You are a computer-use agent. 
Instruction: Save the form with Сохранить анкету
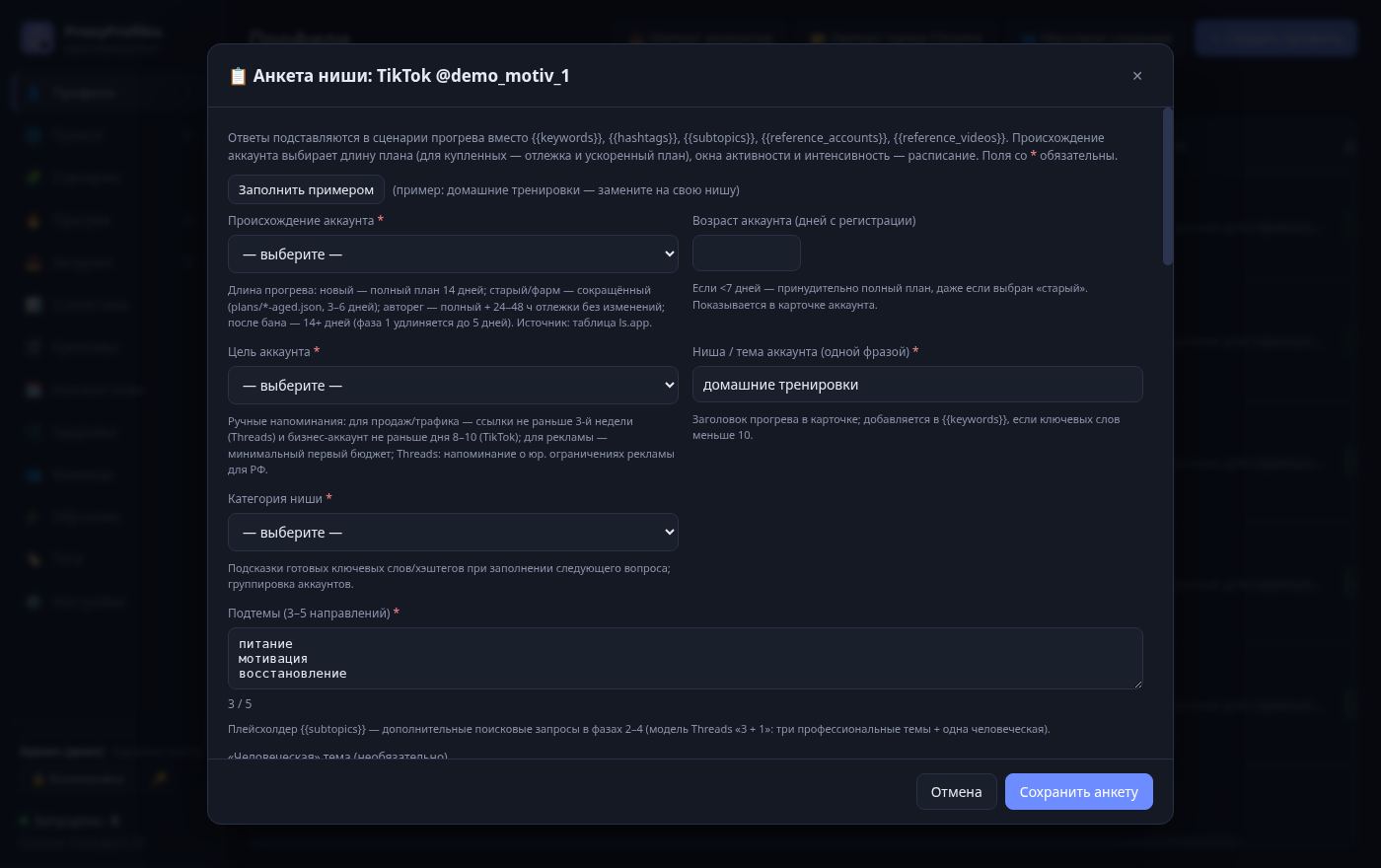click(1079, 791)
